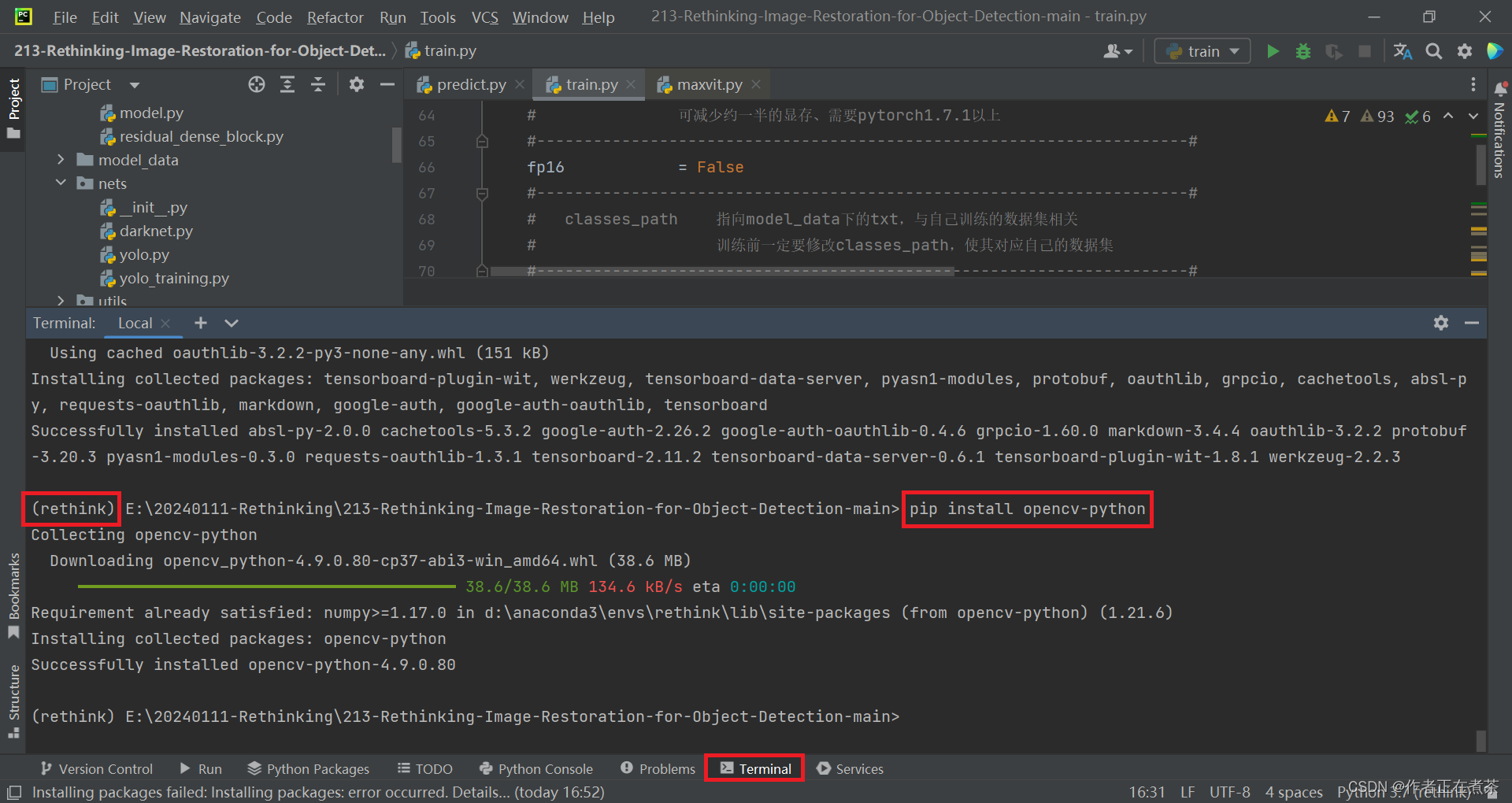This screenshot has height=803, width=1512.
Task: Debug train.py using the bug icon
Action: coord(1303,50)
